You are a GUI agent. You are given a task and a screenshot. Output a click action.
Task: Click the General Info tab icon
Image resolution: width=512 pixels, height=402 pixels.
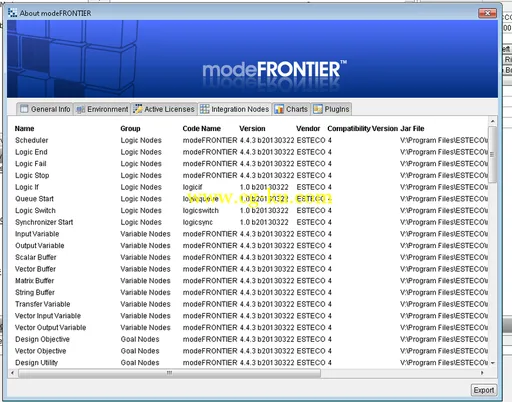(24, 109)
